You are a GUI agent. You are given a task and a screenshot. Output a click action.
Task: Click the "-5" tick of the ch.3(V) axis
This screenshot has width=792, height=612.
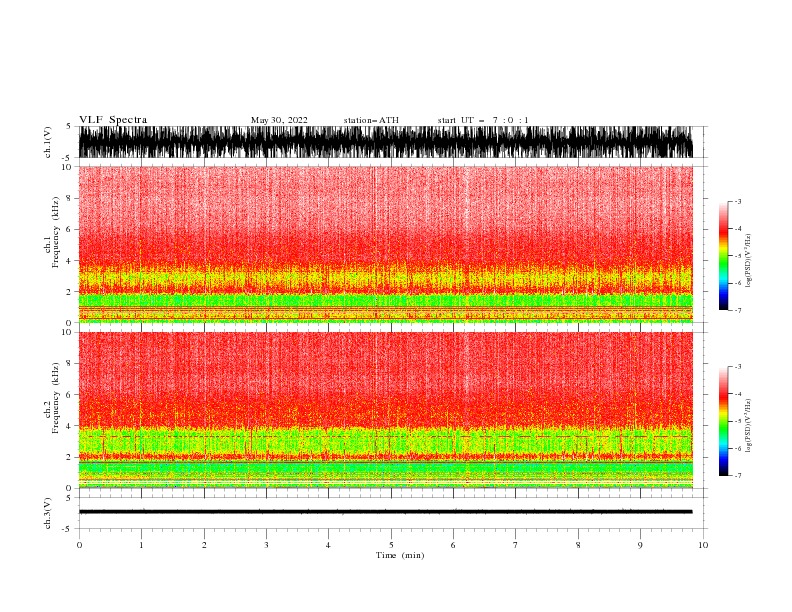coord(67,529)
